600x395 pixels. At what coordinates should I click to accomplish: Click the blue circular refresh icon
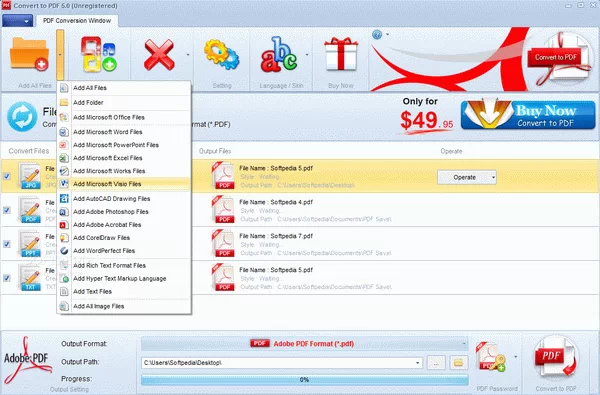point(22,117)
